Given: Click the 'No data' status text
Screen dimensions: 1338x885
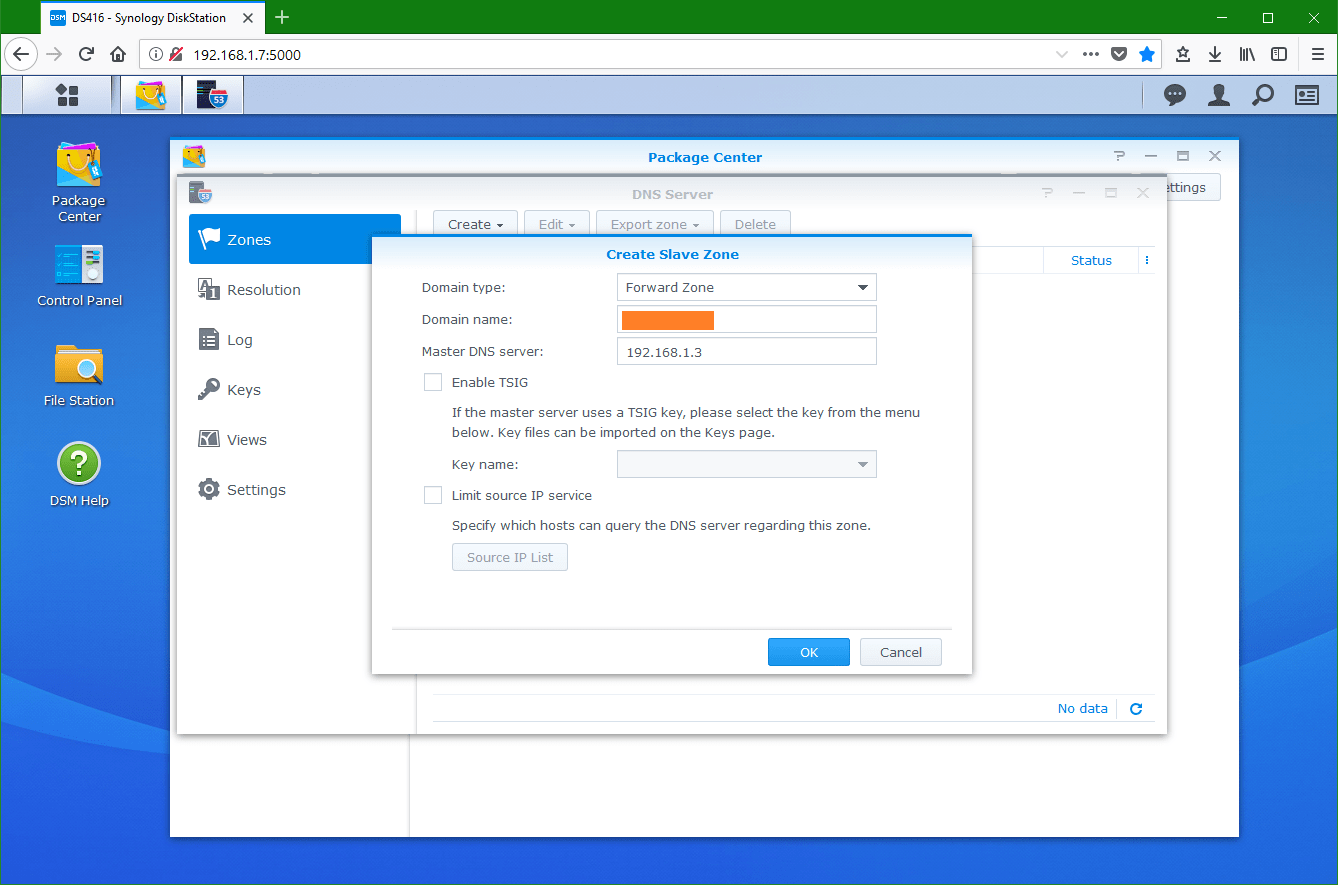Looking at the screenshot, I should click(x=1083, y=708).
